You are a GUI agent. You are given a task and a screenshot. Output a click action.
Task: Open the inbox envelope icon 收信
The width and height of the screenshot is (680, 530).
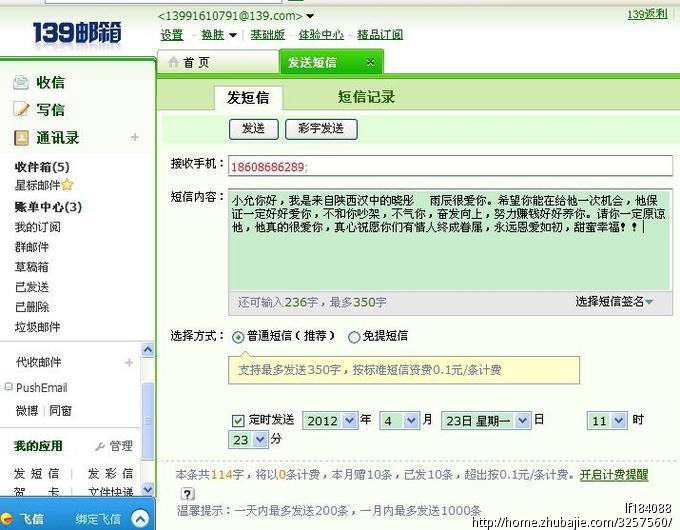(x=21, y=82)
